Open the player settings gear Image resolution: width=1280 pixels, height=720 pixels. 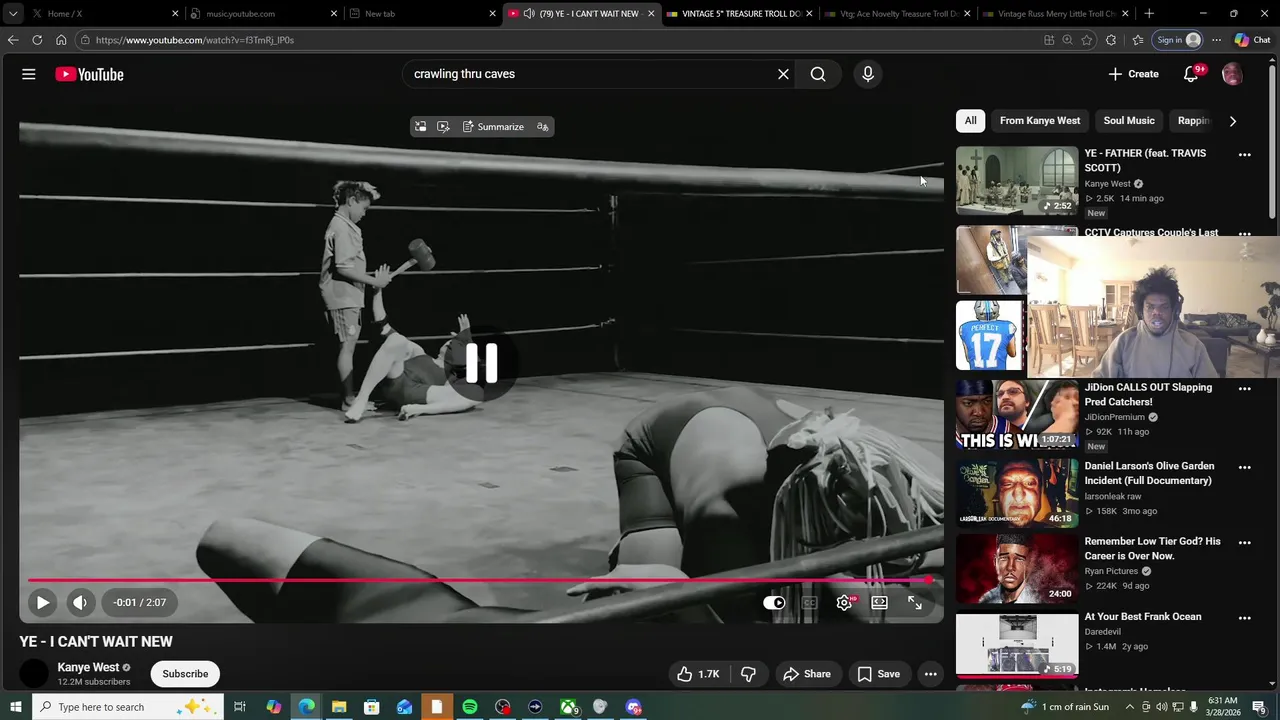tap(845, 603)
